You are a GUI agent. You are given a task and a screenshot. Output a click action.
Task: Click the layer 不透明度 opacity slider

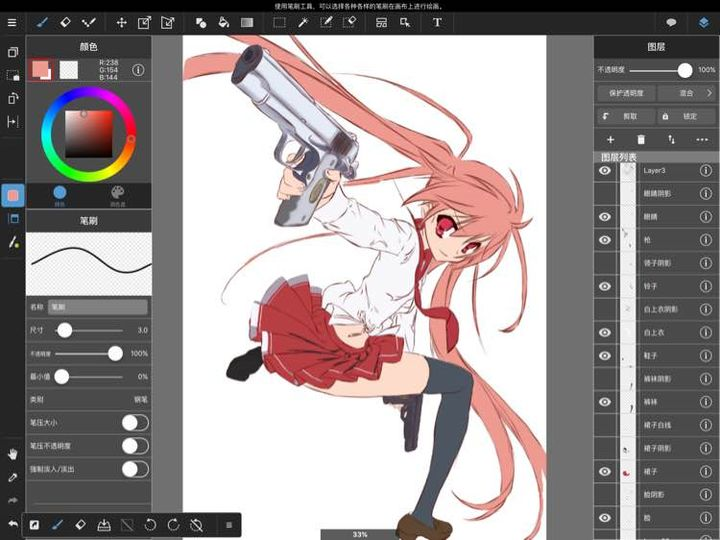[661, 70]
